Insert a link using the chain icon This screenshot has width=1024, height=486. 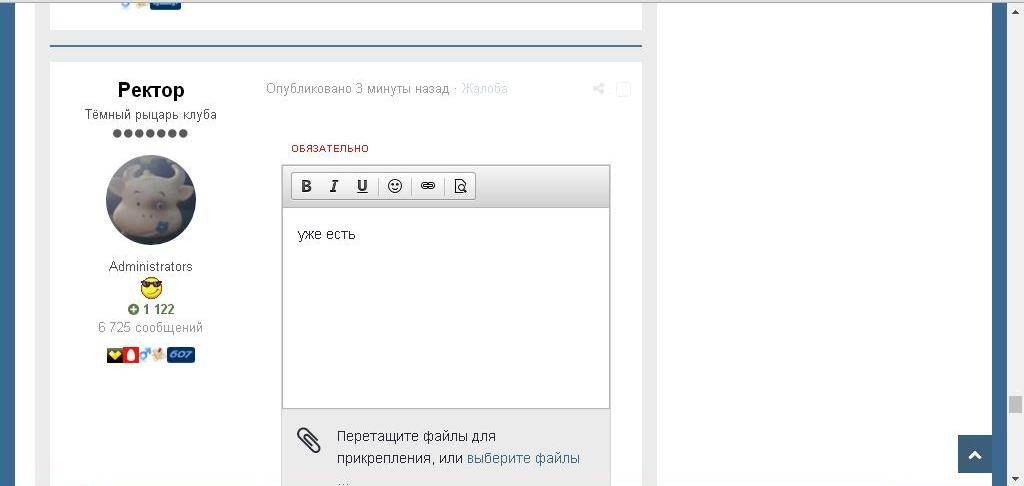428,186
